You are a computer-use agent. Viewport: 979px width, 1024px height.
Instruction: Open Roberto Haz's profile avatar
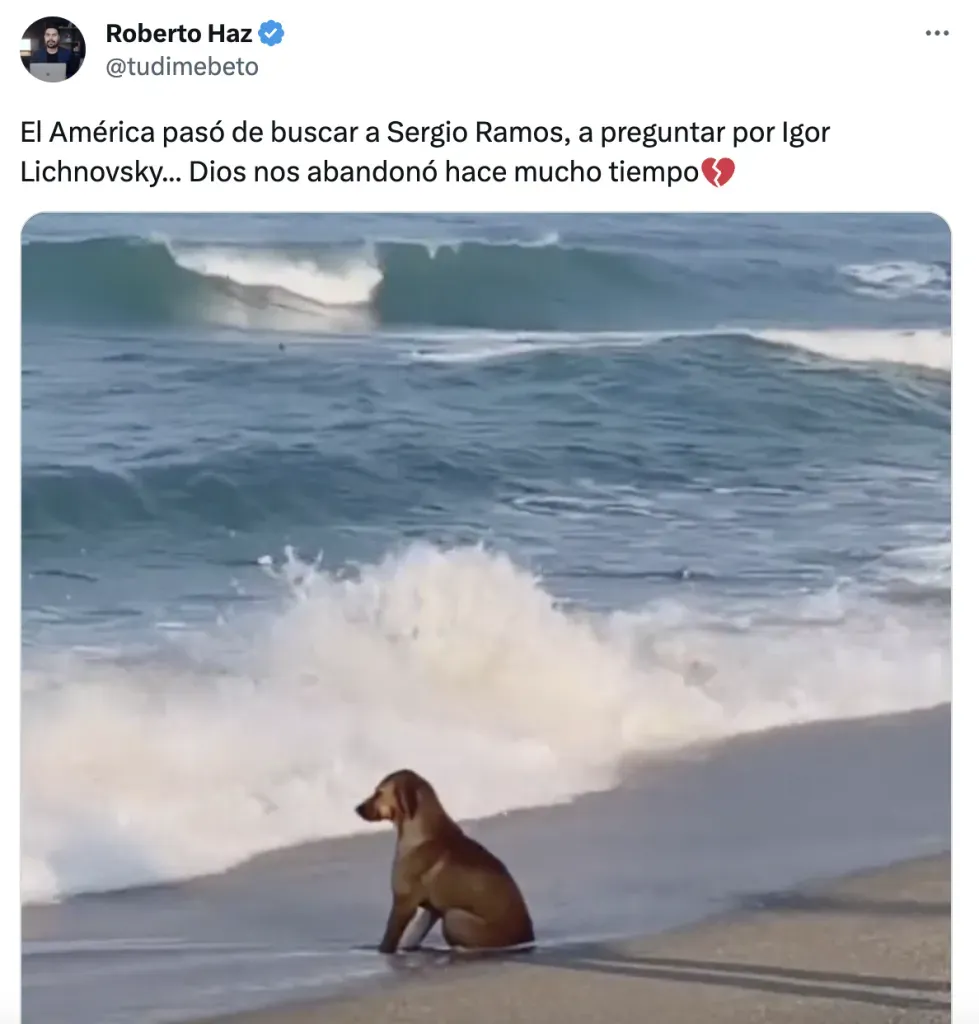pyautogui.click(x=53, y=49)
